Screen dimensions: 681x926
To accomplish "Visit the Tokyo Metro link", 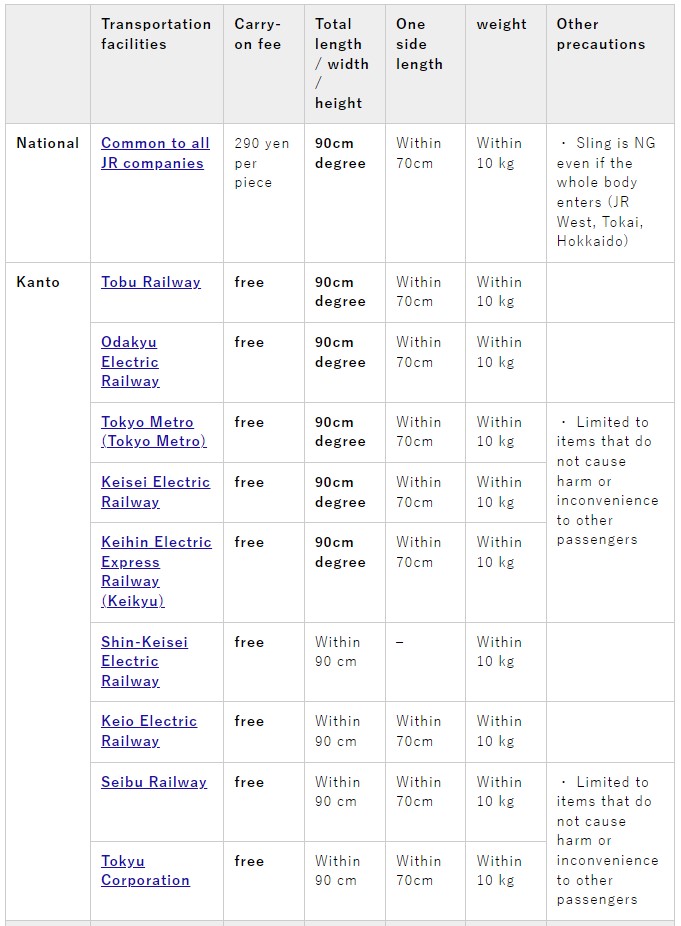I will pyautogui.click(x=154, y=432).
